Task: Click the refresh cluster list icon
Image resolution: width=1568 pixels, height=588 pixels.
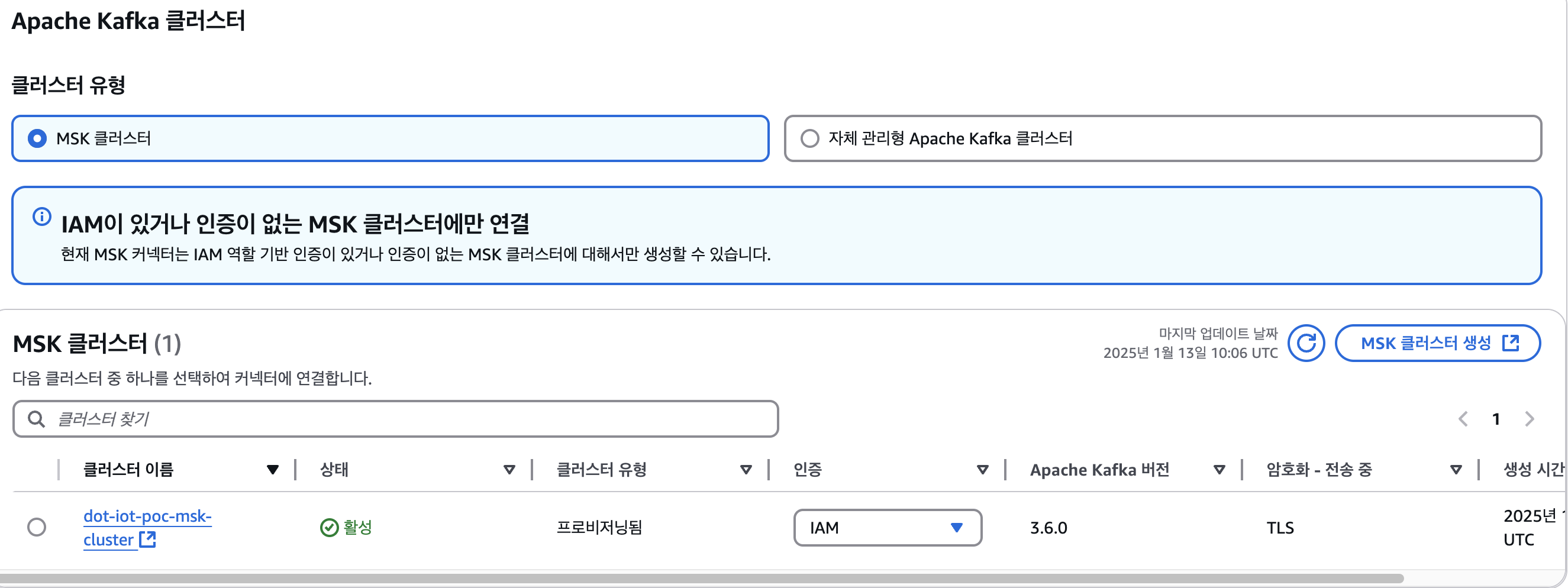Action: click(x=1306, y=343)
